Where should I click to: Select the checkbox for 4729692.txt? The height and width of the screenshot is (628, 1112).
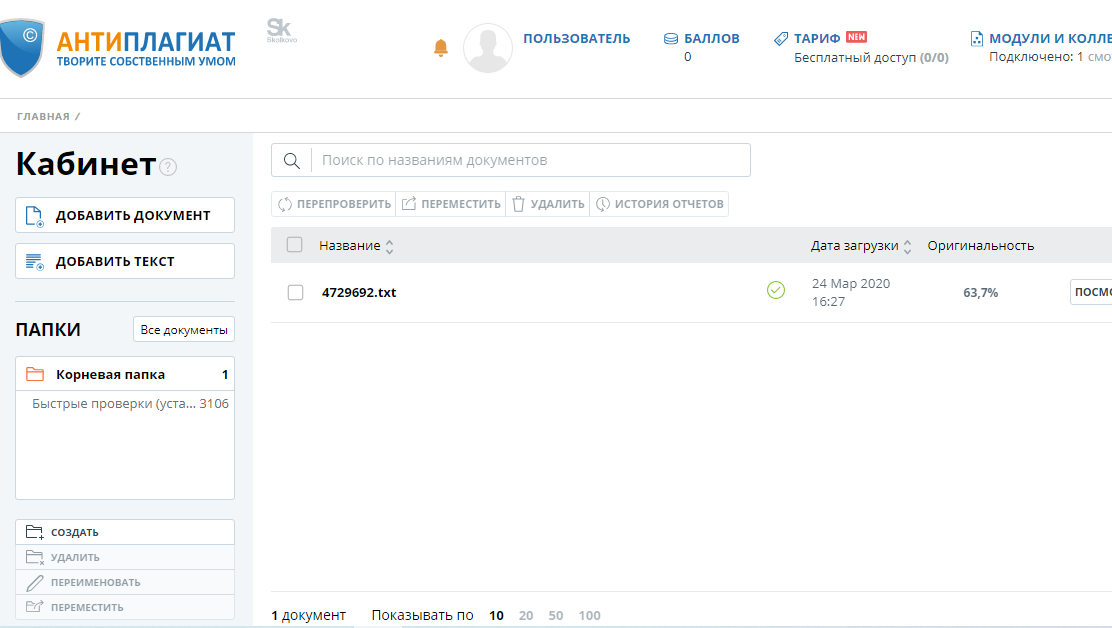coord(295,292)
